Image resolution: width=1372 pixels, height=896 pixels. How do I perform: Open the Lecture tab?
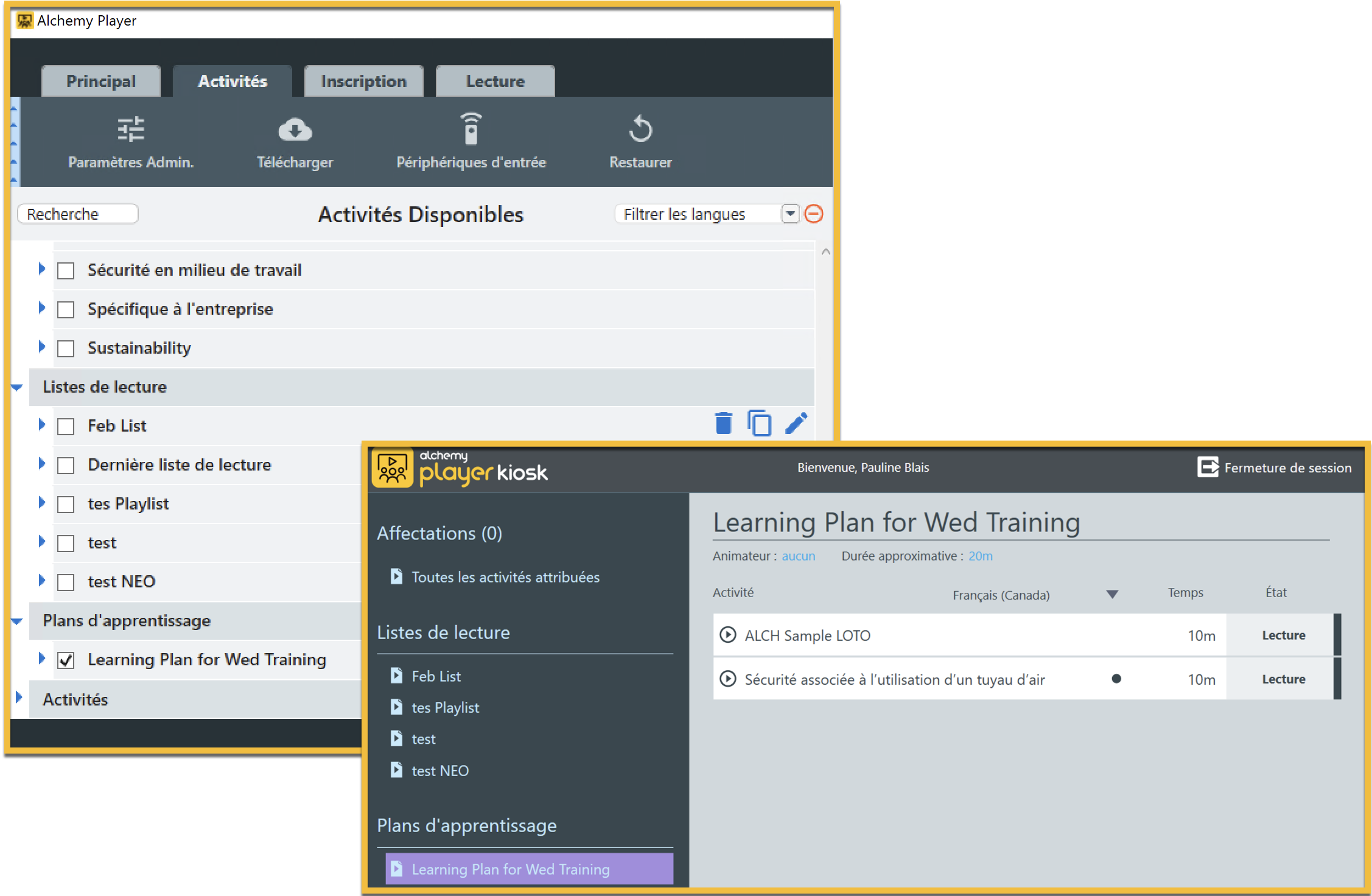[495, 81]
